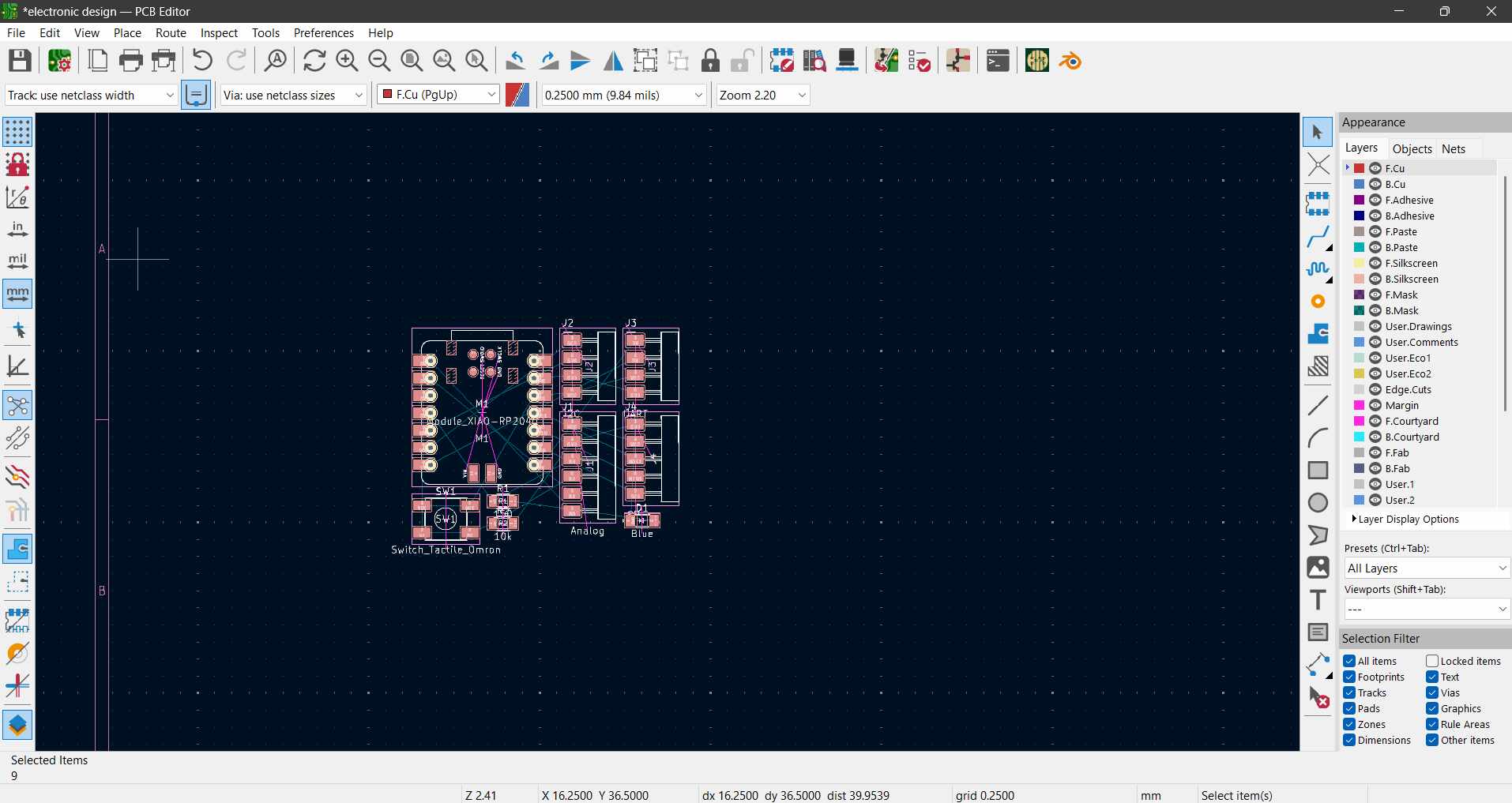Disable the Footprints selection filter
The height and width of the screenshot is (803, 1512).
(x=1348, y=677)
